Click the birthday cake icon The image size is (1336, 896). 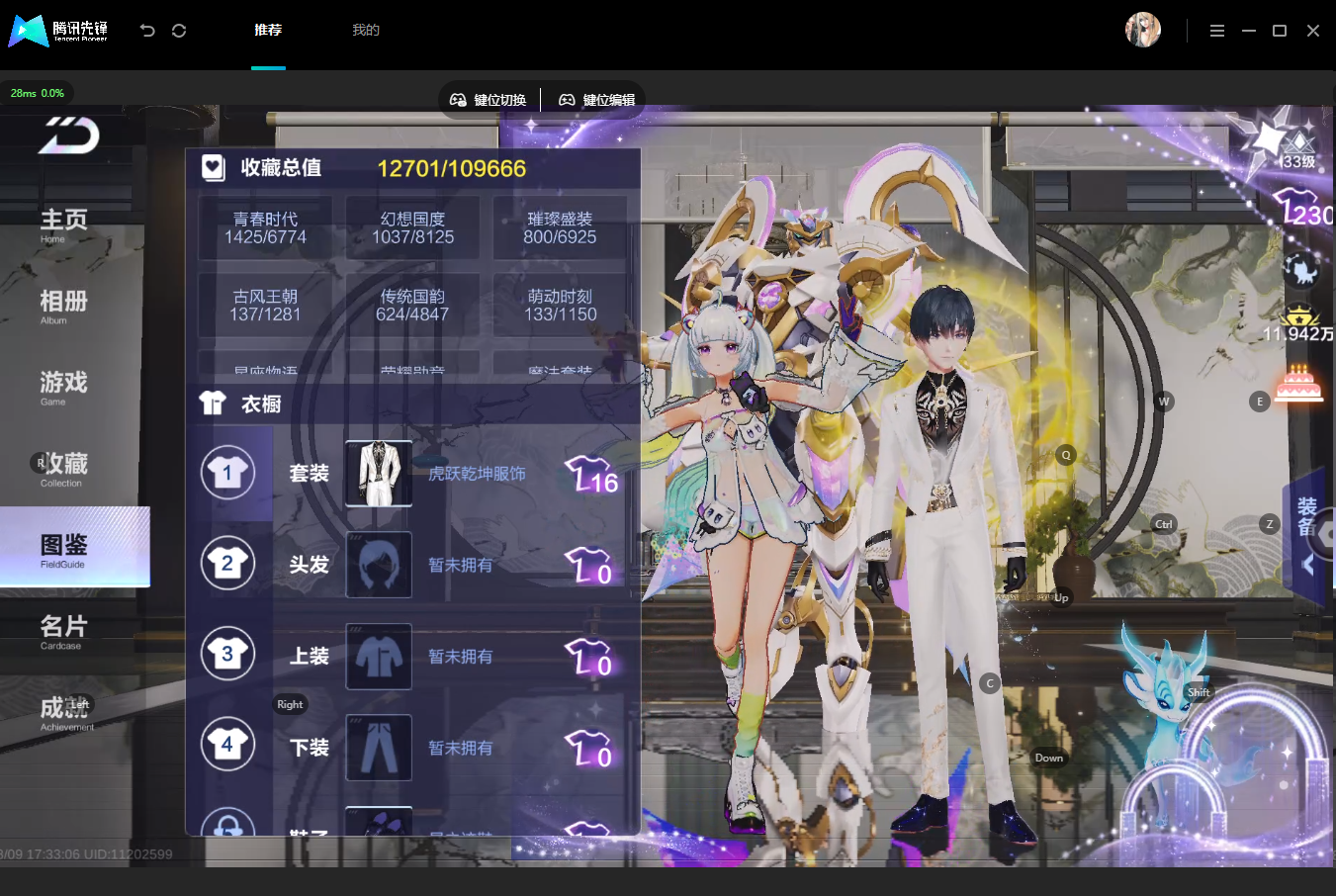(1298, 383)
